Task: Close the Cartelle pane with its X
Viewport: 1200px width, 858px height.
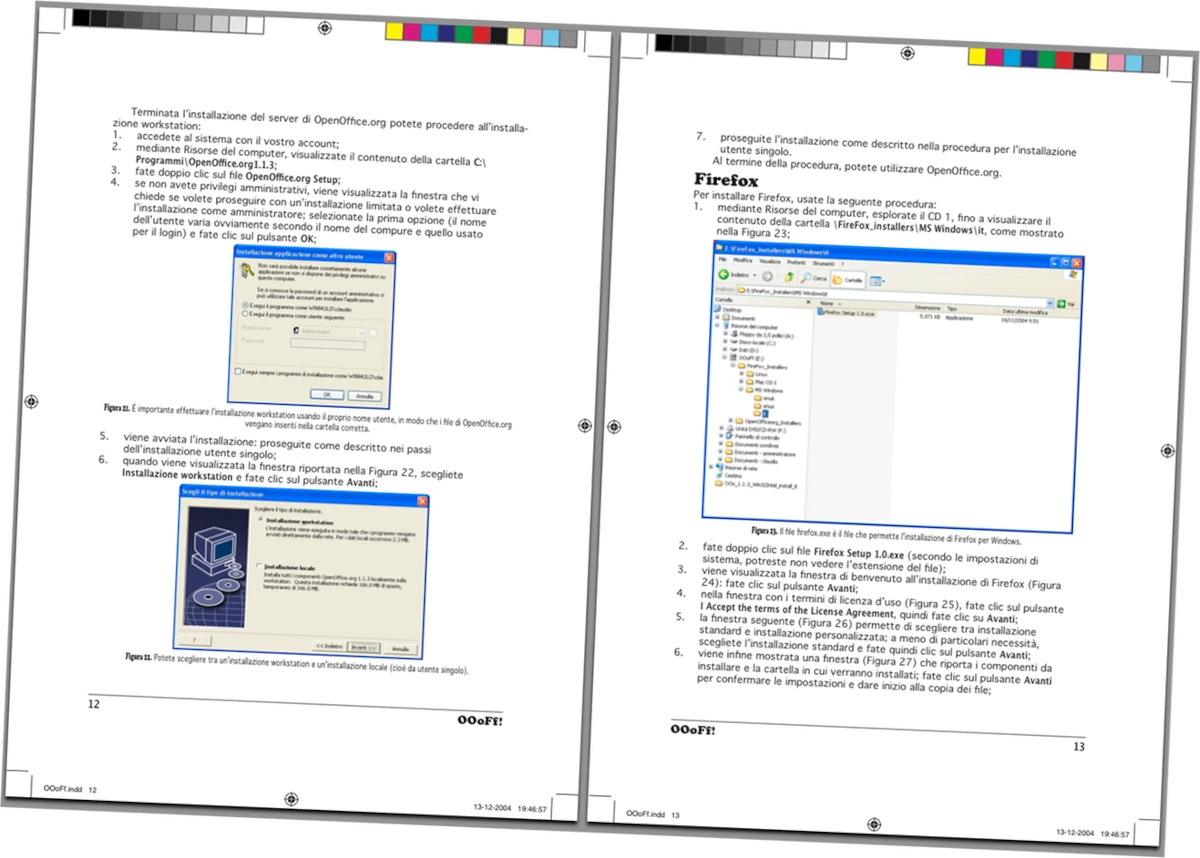Action: pyautogui.click(x=808, y=301)
